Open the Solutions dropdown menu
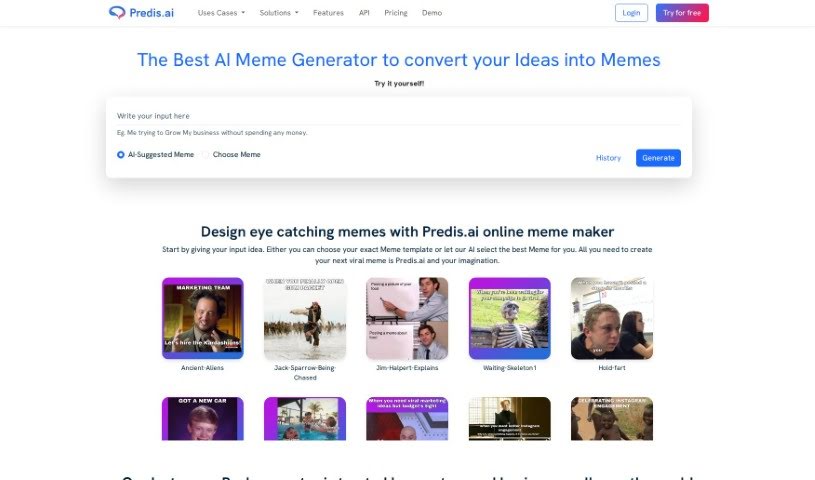 [279, 13]
